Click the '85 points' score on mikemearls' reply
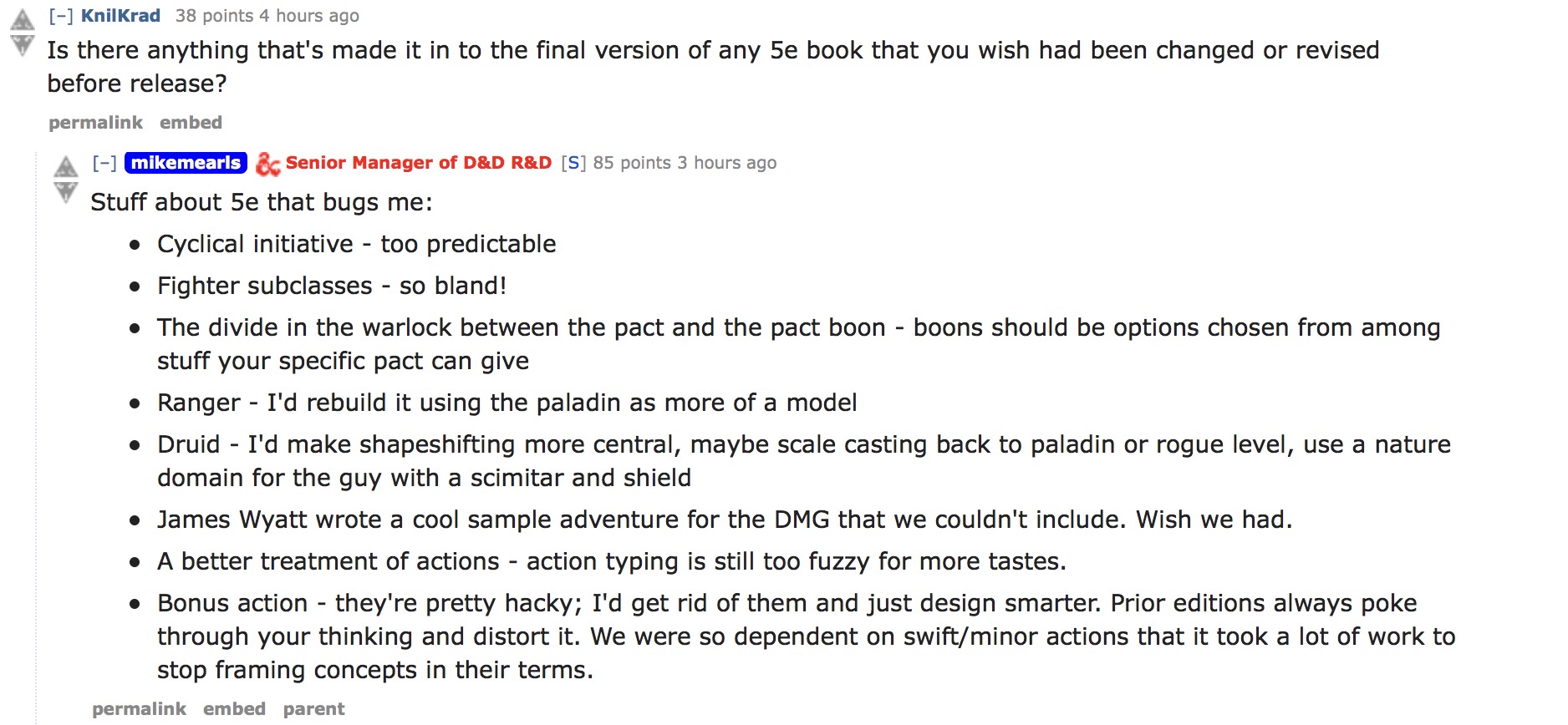 [632, 163]
